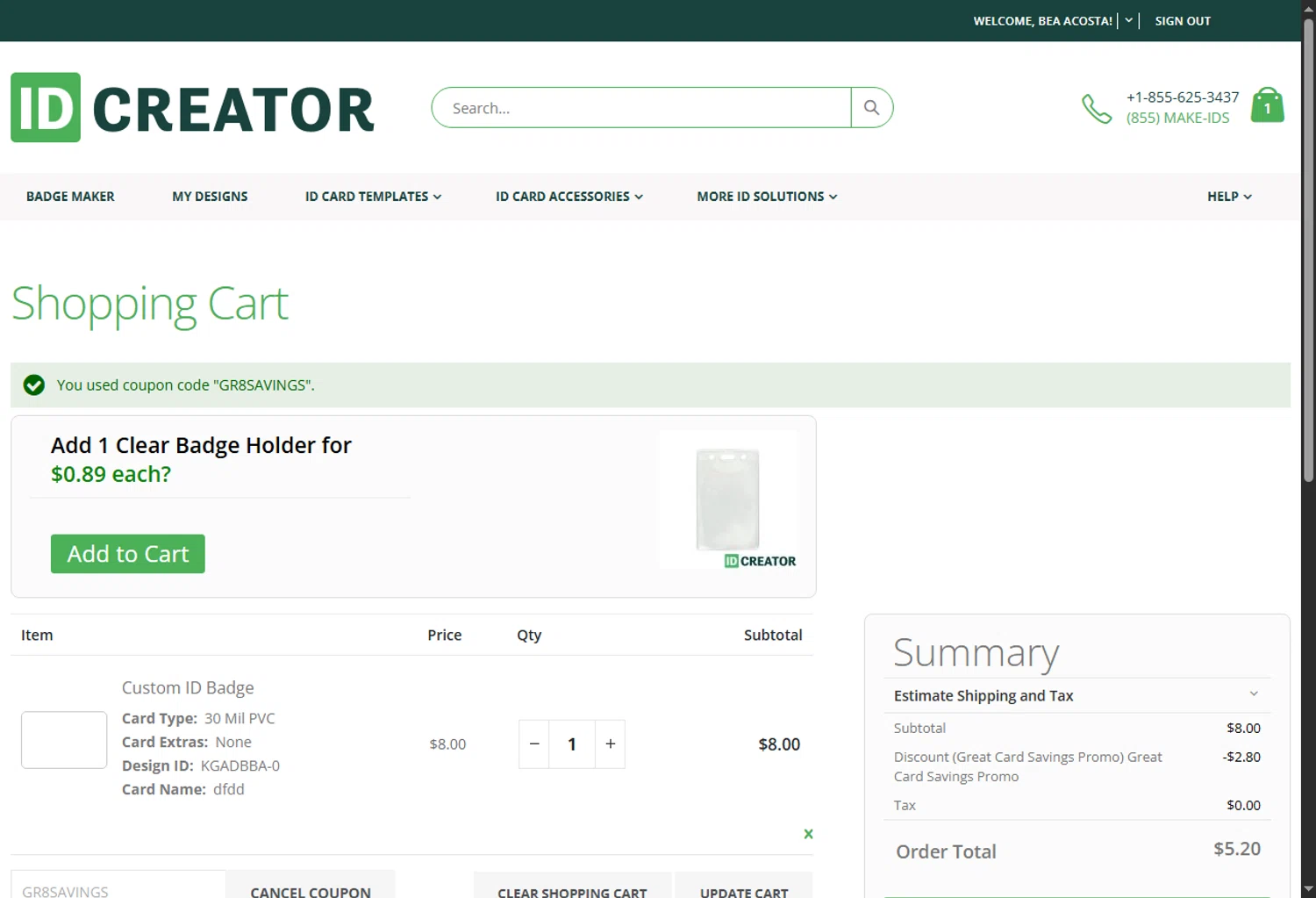
Task: Expand Estimate Shipping and Tax section
Action: click(x=1076, y=695)
